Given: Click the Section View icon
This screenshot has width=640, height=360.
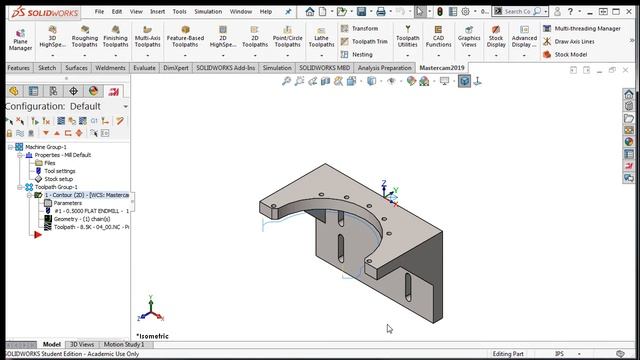Looking at the screenshot, I should (x=325, y=81).
